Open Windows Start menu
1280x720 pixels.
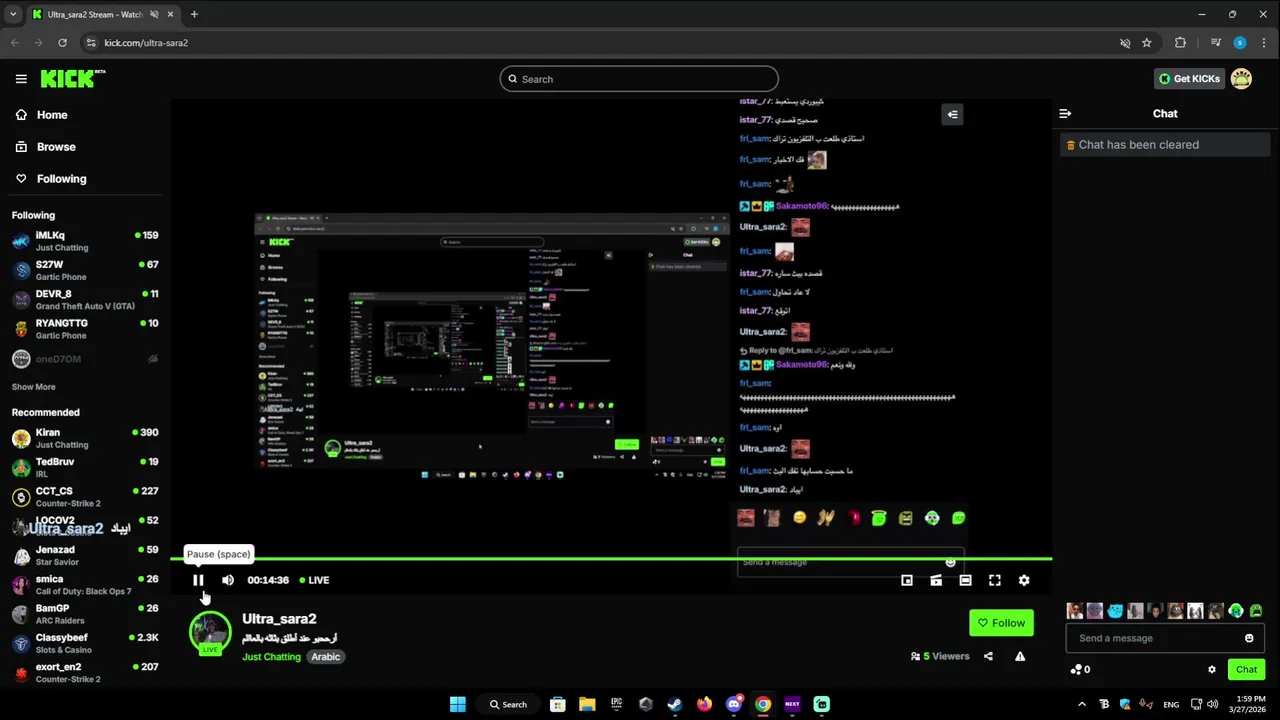(458, 704)
